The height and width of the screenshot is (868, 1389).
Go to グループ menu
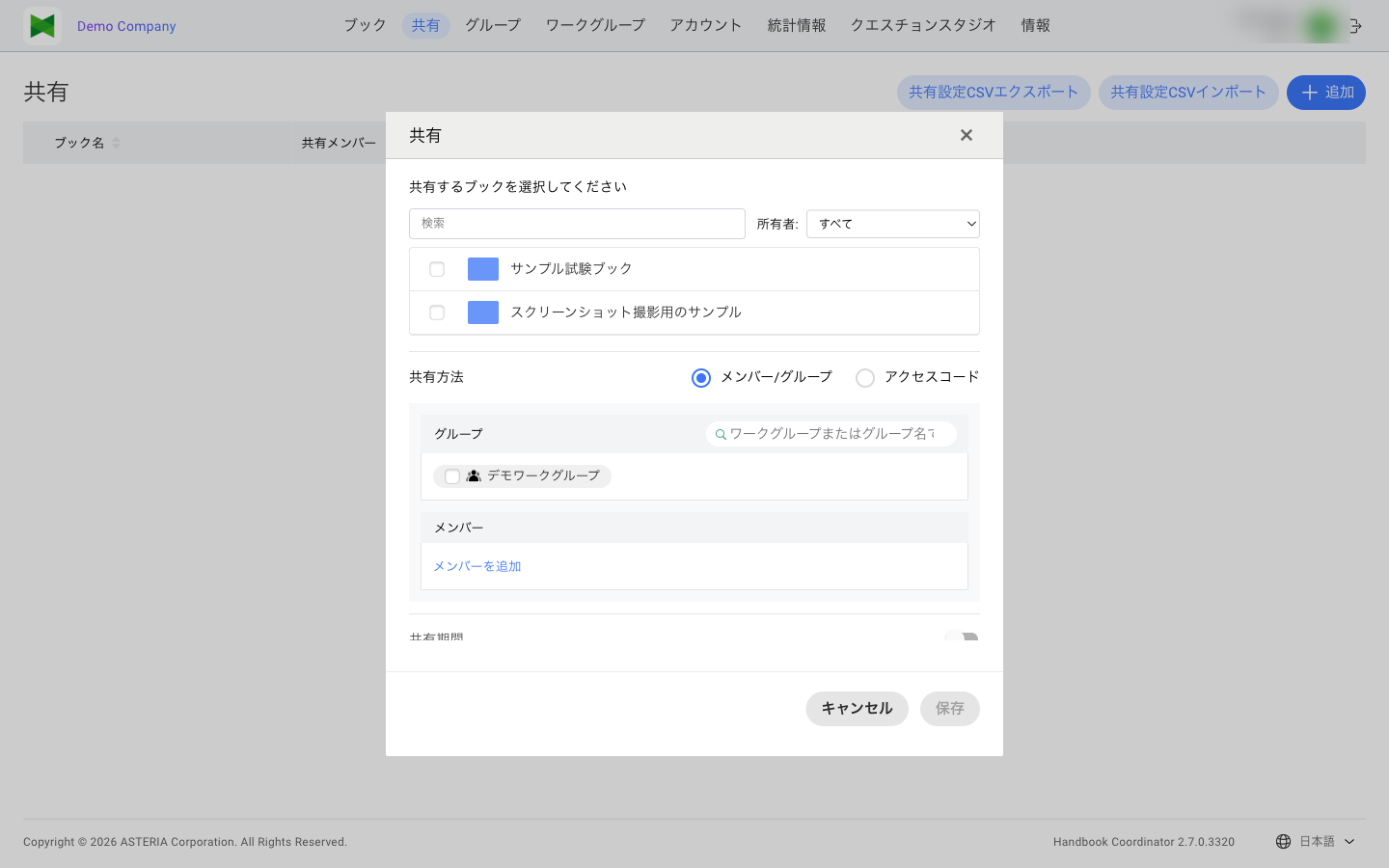coord(493,25)
